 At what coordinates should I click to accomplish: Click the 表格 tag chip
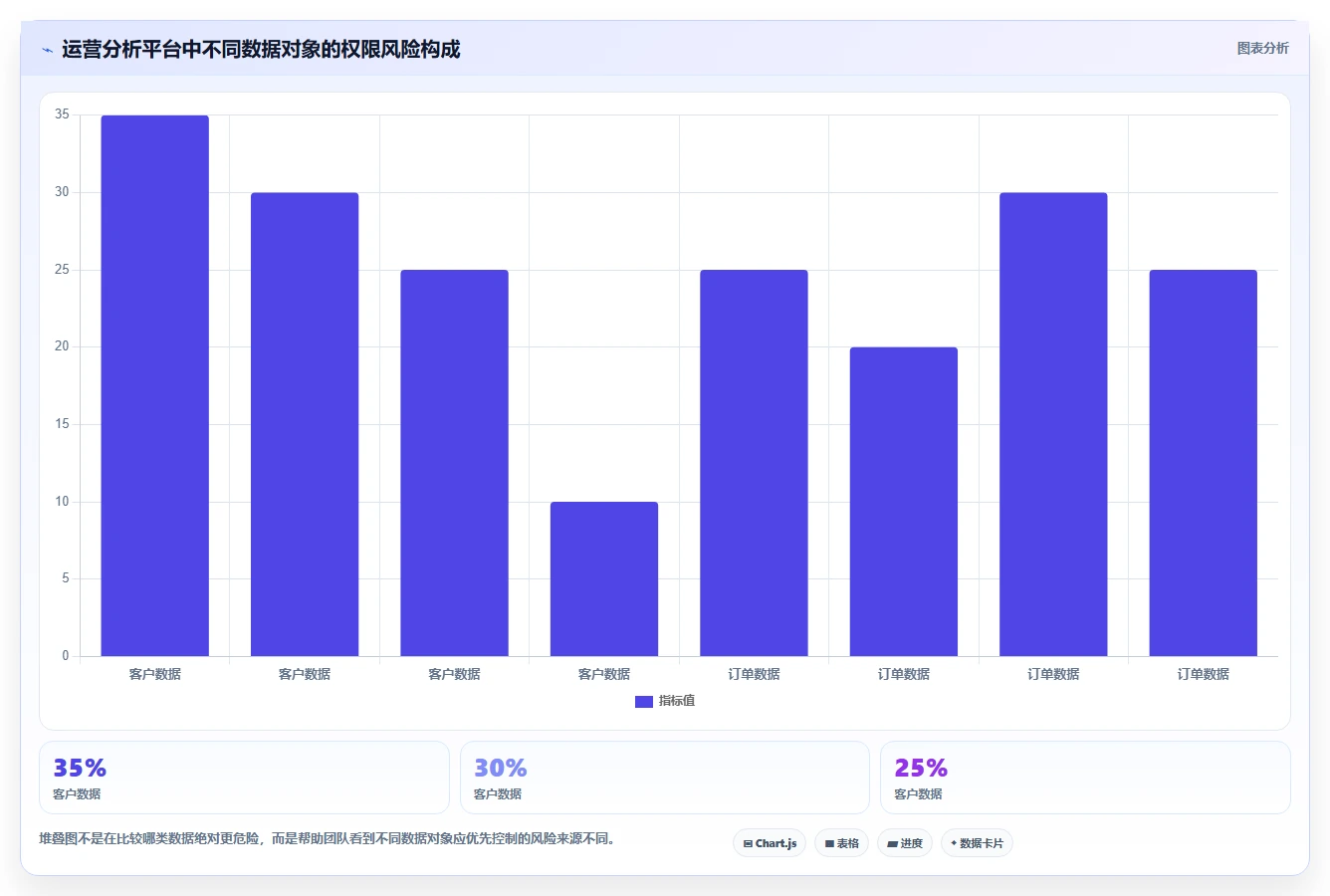[x=841, y=843]
